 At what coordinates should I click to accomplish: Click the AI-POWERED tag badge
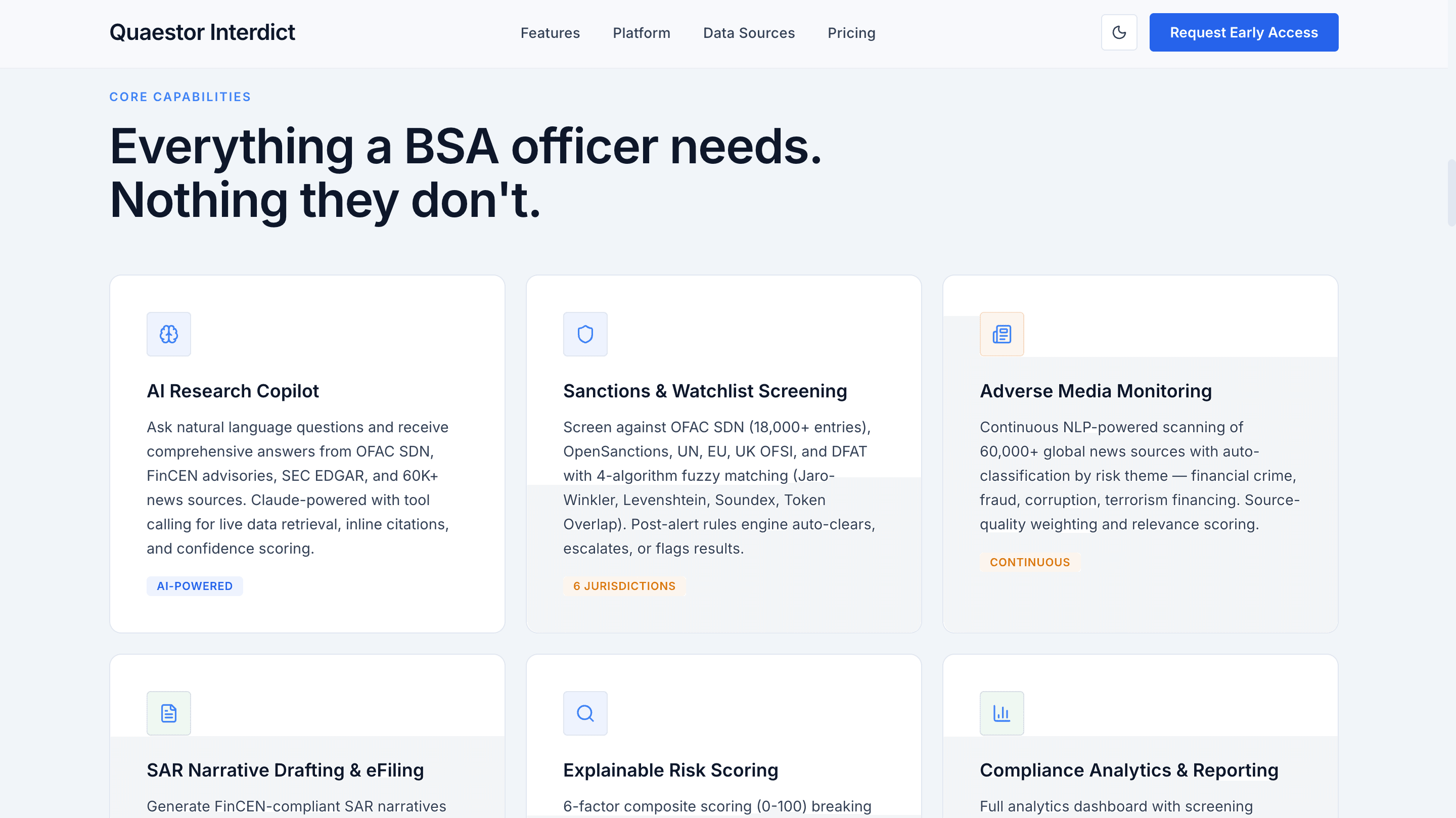[195, 585]
